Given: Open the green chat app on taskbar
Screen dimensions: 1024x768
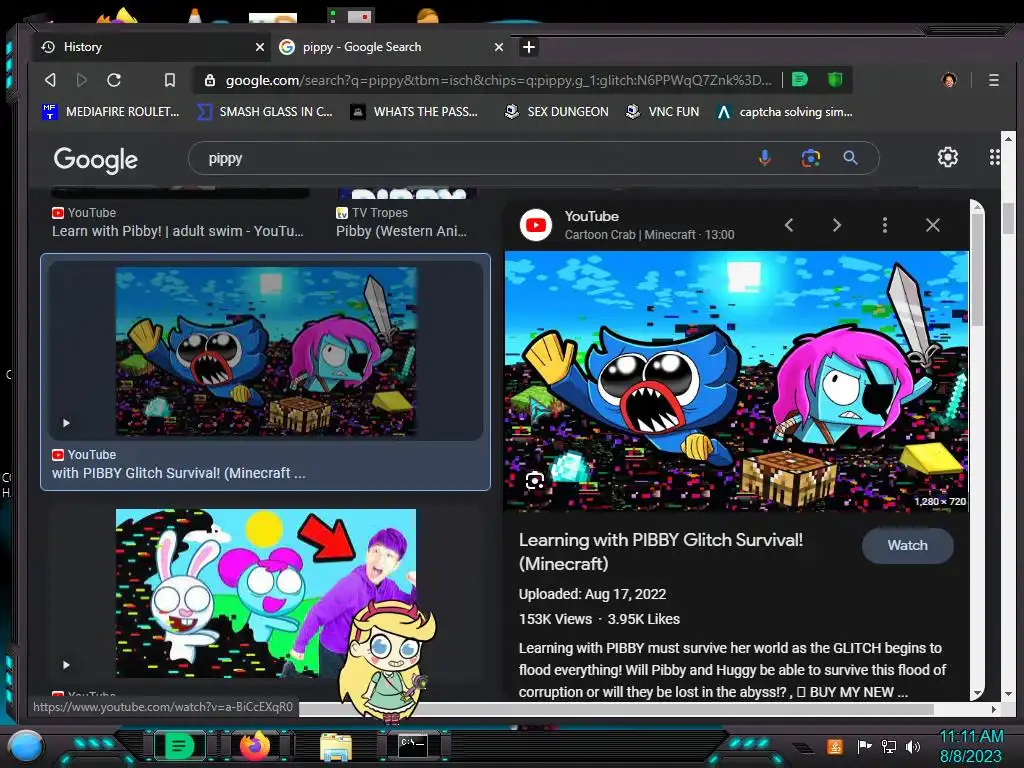Looking at the screenshot, I should click(x=178, y=746).
